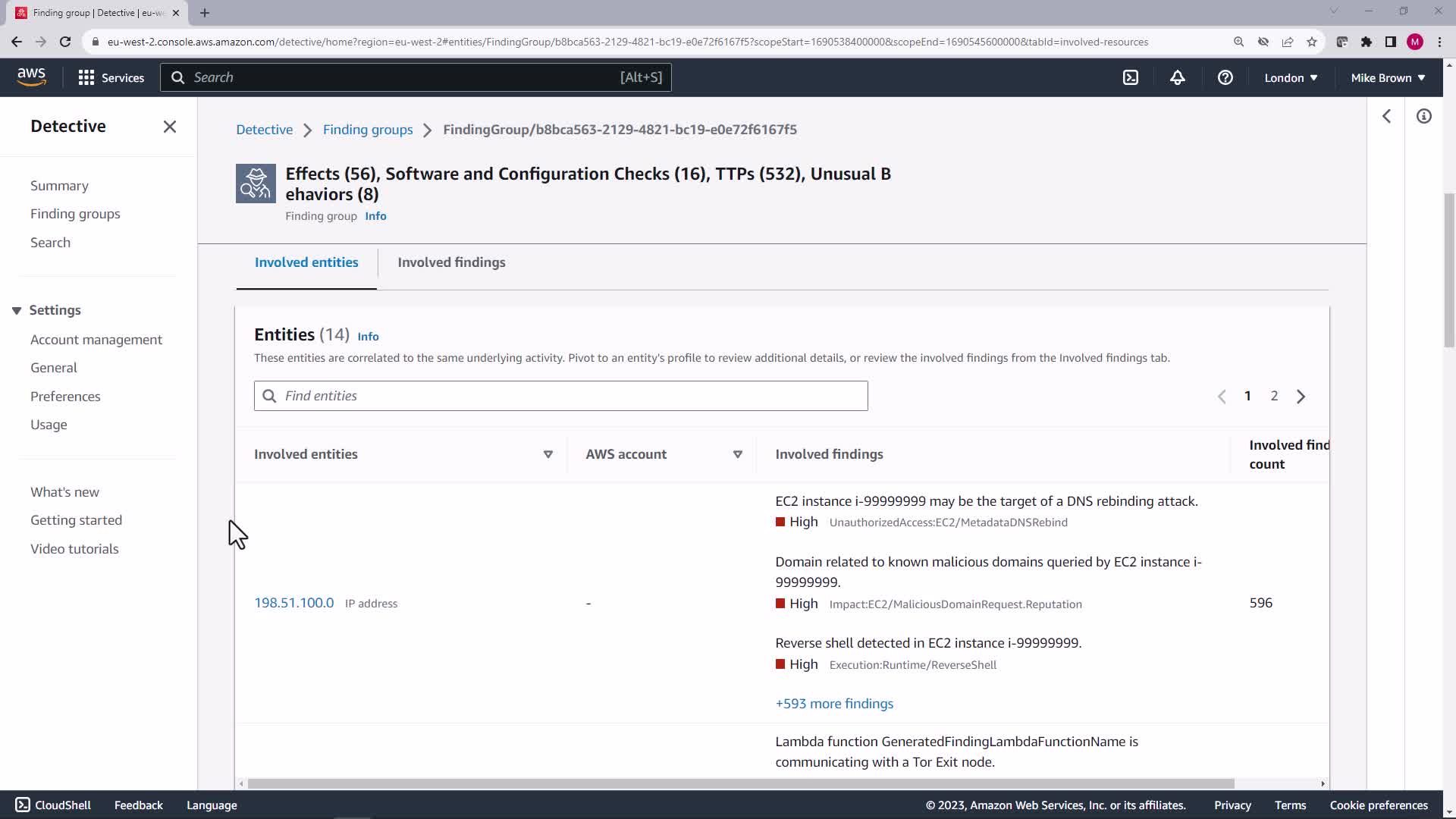
Task: Click the Find entities search field
Action: point(561,396)
